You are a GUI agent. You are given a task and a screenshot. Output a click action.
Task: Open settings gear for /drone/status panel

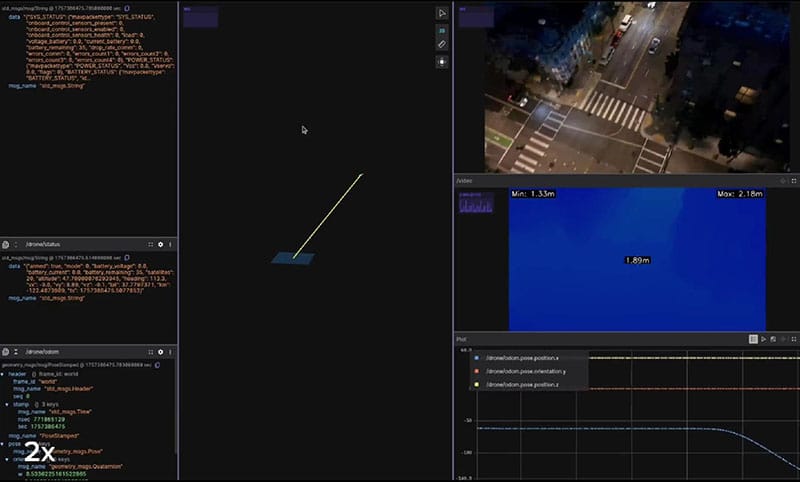(160, 244)
